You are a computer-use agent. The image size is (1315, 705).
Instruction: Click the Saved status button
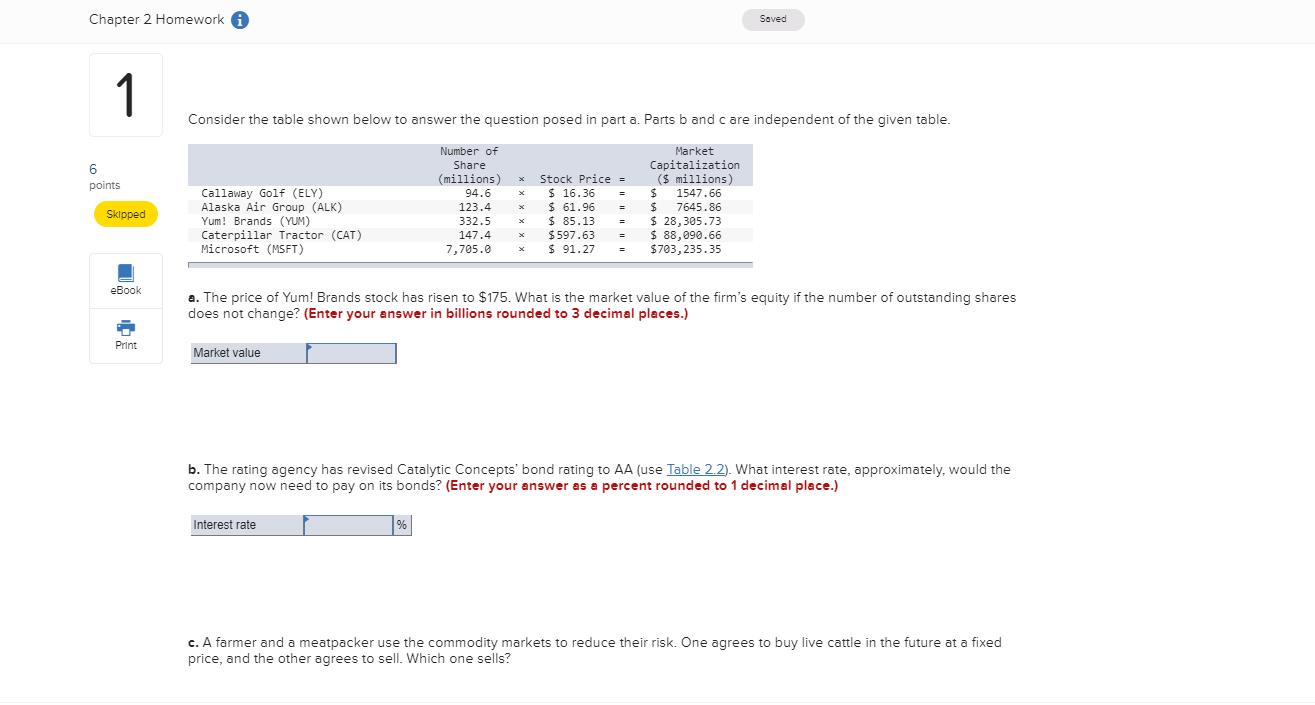click(773, 19)
